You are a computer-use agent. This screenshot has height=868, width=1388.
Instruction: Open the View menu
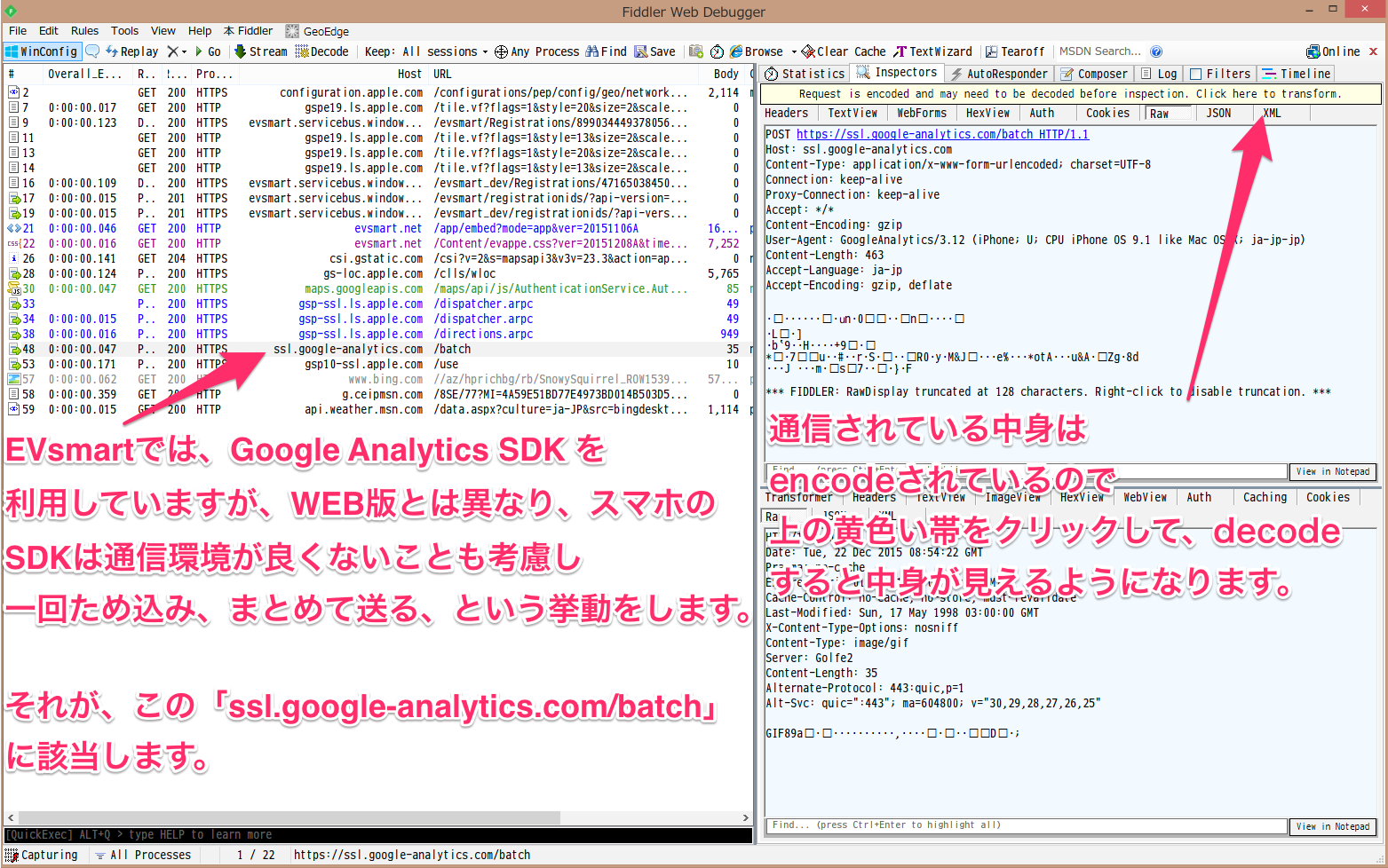pyautogui.click(x=163, y=30)
